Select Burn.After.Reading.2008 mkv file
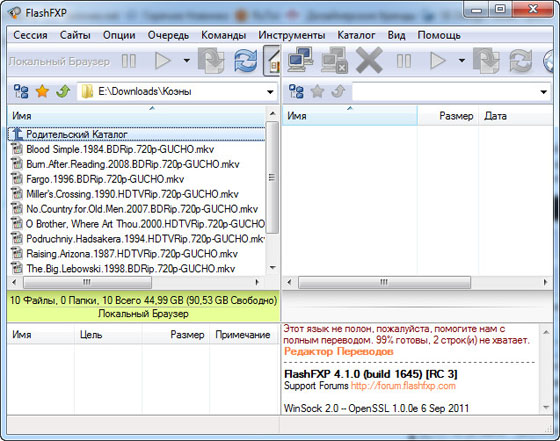The width and height of the screenshot is (560, 441). pyautogui.click(x=136, y=164)
